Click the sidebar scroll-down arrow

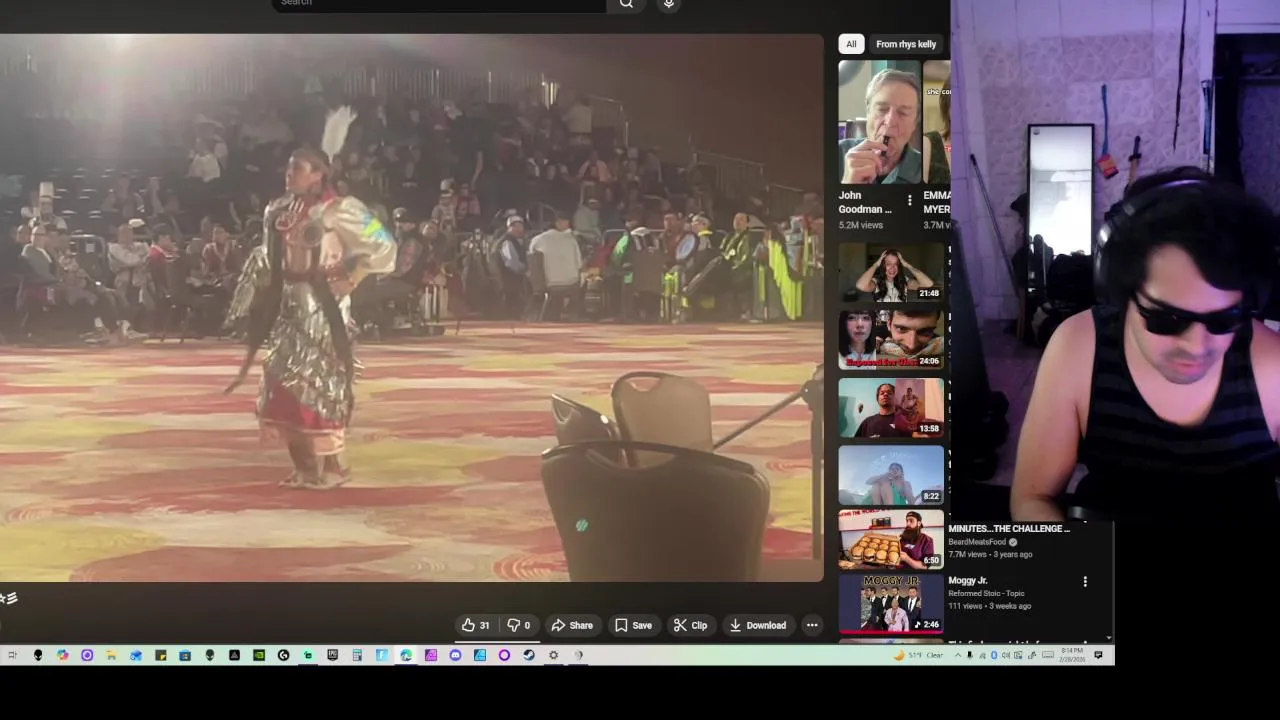point(1109,639)
